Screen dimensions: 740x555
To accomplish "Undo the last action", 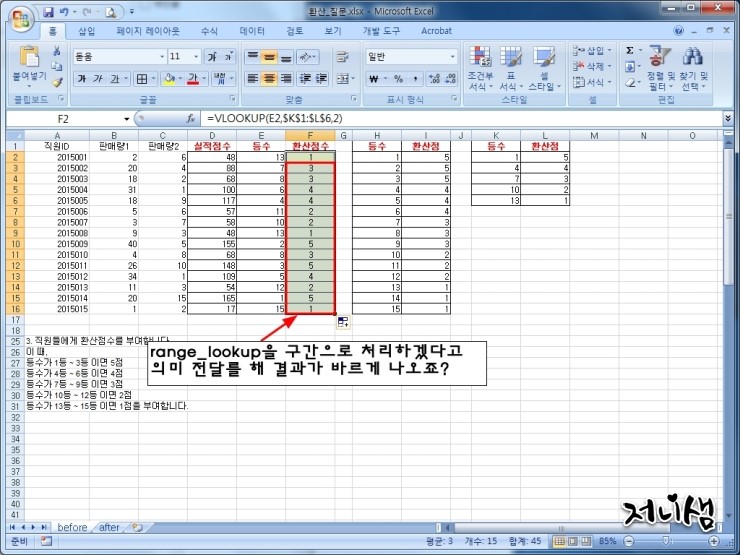I will (65, 12).
